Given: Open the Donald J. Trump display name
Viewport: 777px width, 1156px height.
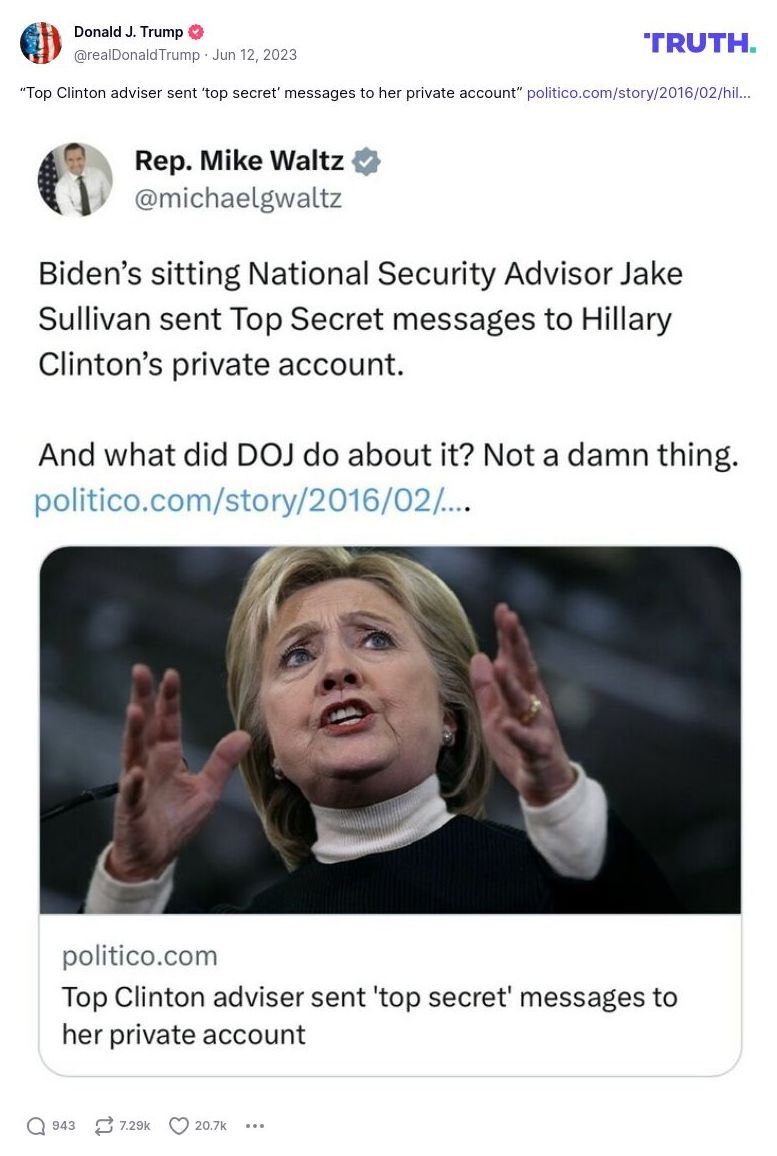Looking at the screenshot, I should [128, 32].
